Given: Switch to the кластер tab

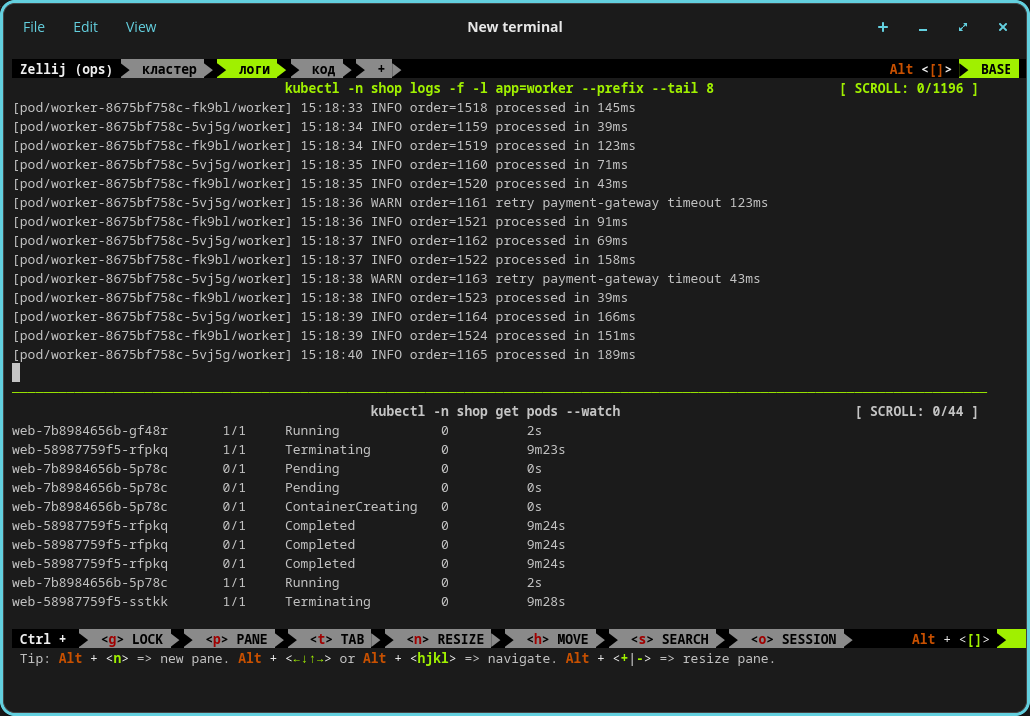Looking at the screenshot, I should (x=169, y=69).
